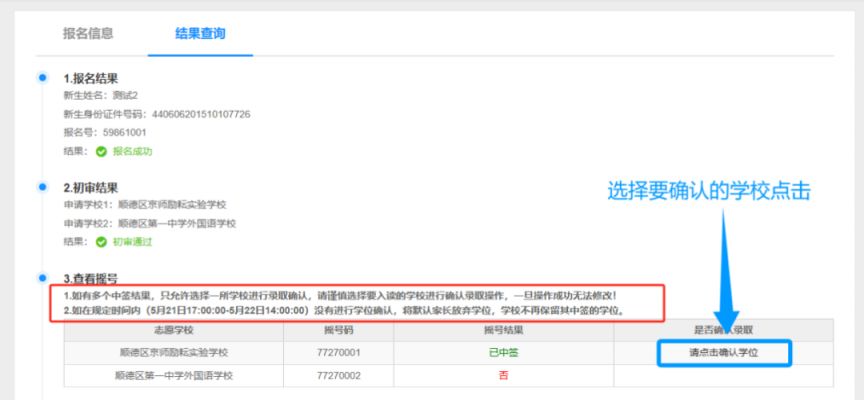
Task: Select the 结果查询 tab
Action: pos(200,34)
